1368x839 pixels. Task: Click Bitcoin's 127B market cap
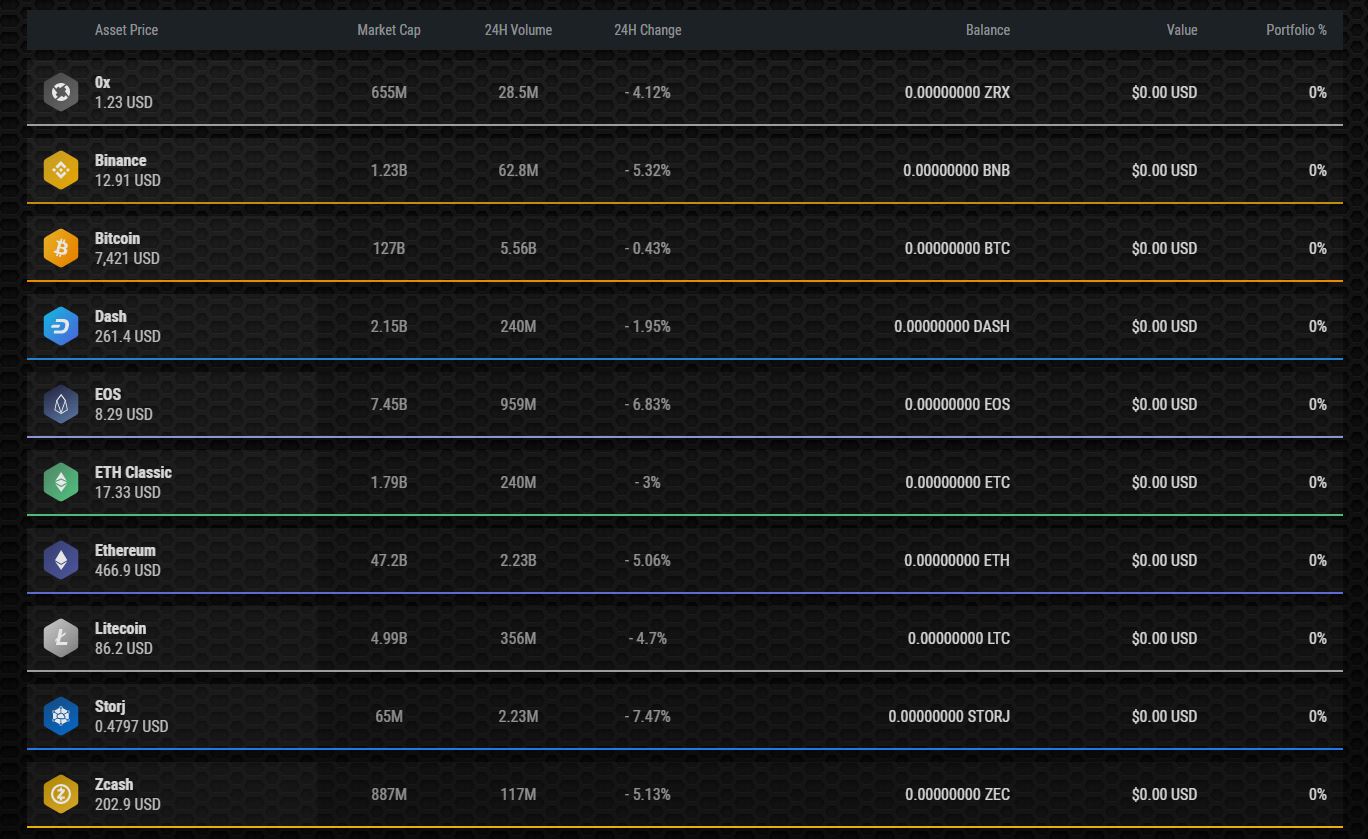click(389, 248)
